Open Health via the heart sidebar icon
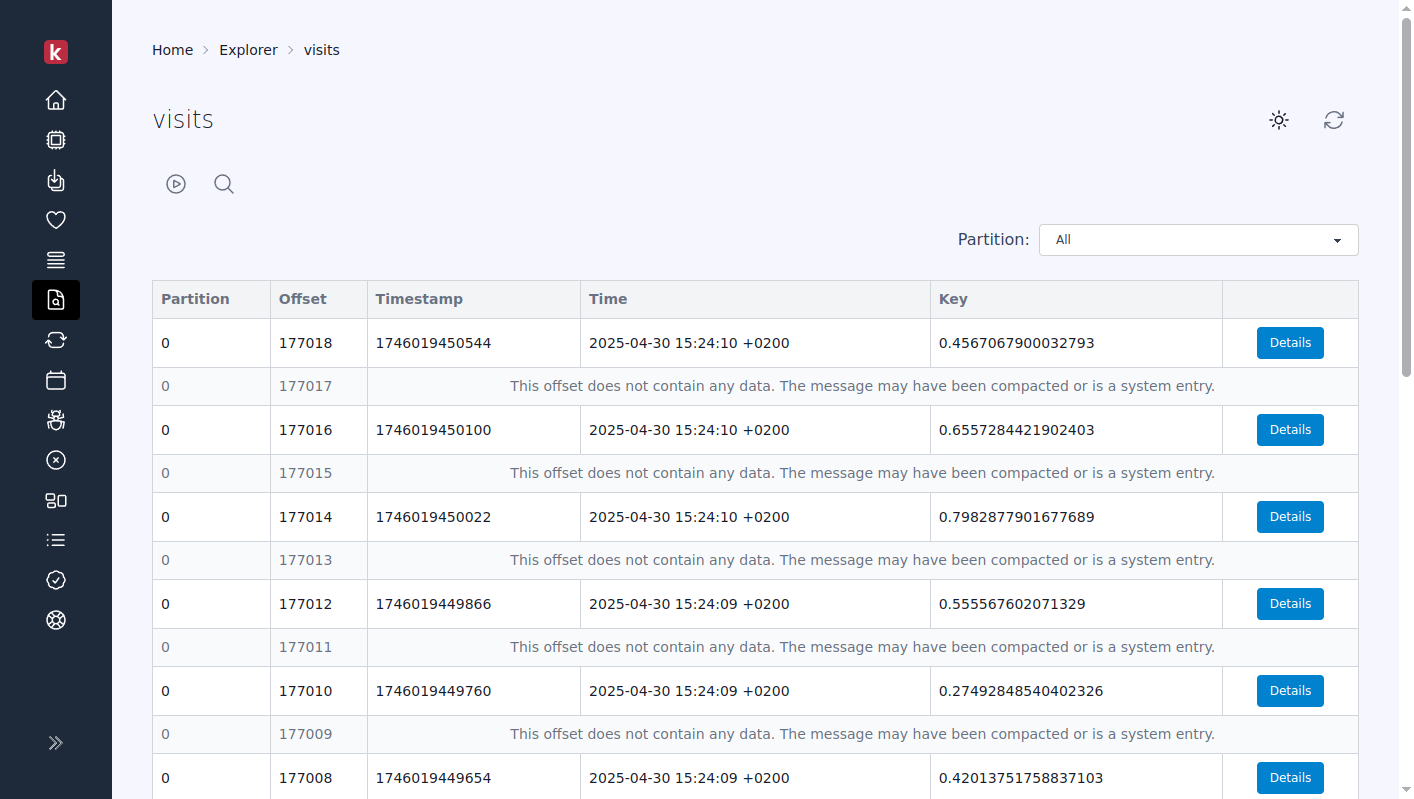1414x799 pixels. pyautogui.click(x=56, y=220)
